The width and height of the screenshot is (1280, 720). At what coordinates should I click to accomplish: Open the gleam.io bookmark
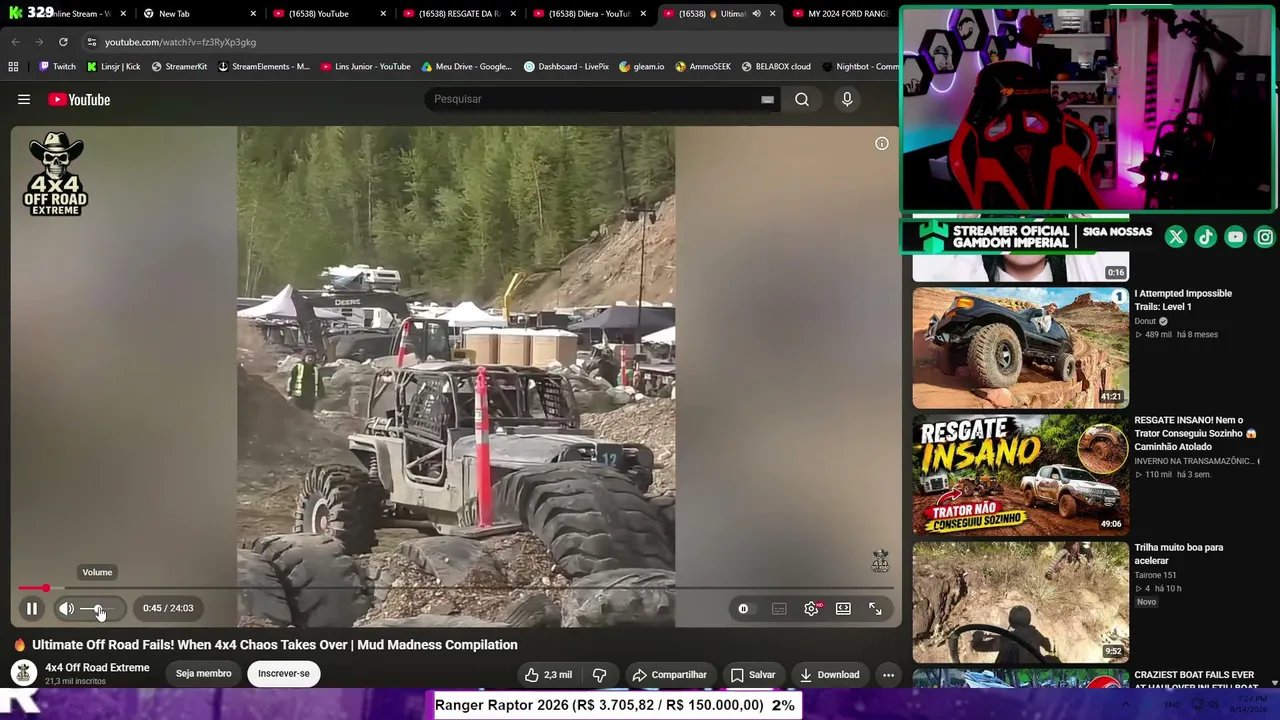pyautogui.click(x=641, y=67)
